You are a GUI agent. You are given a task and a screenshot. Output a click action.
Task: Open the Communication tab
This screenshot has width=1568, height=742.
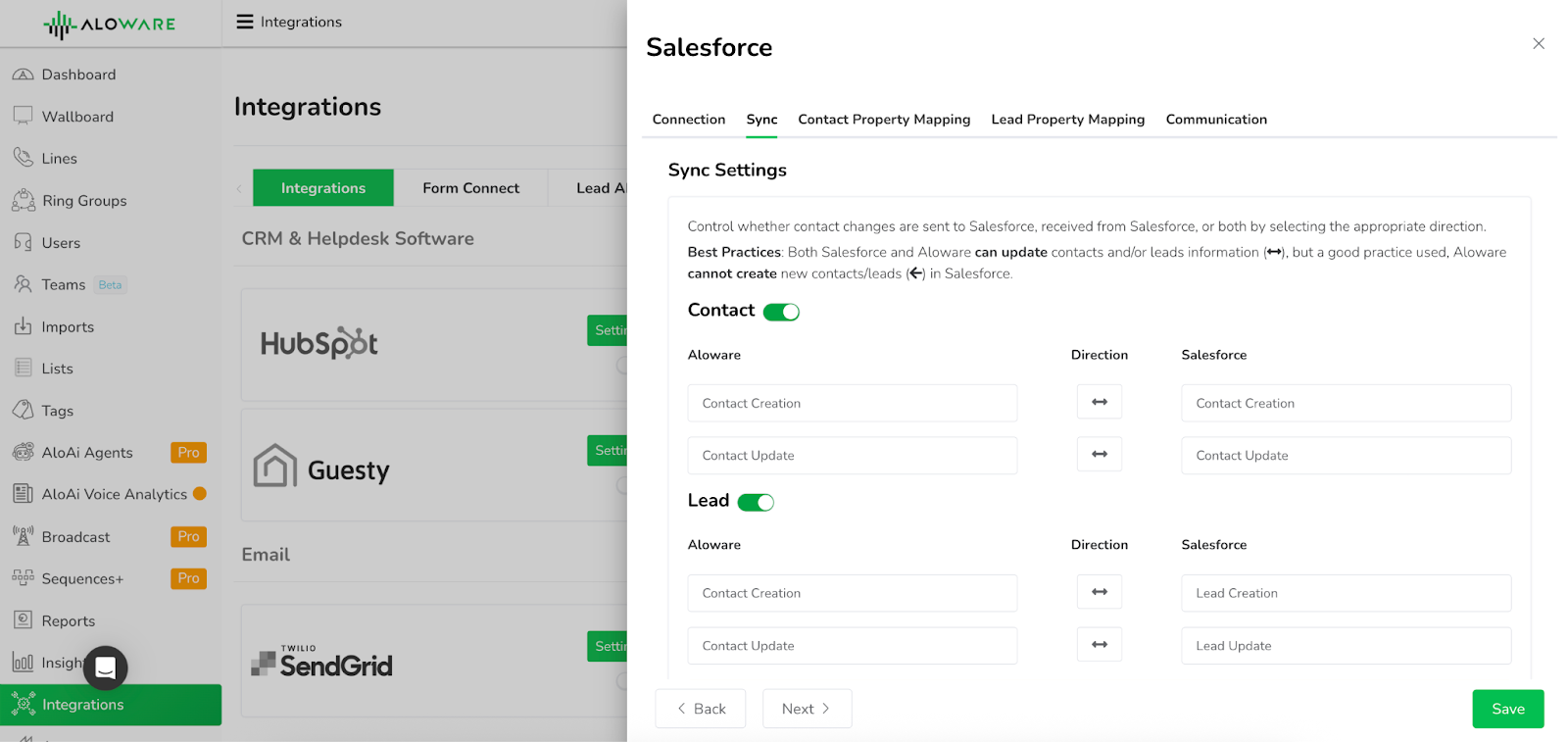pyautogui.click(x=1216, y=119)
